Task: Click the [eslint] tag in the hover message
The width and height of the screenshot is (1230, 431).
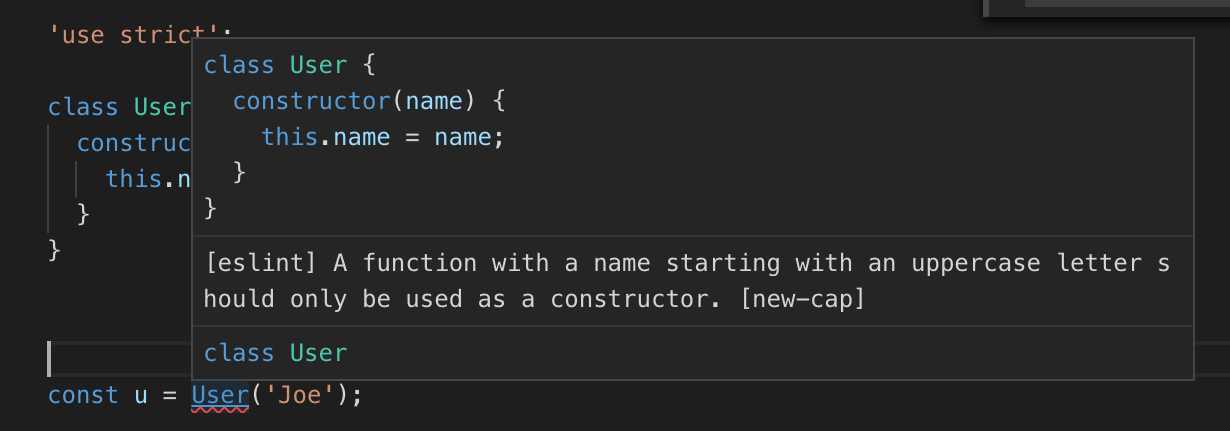Action: pyautogui.click(x=262, y=263)
